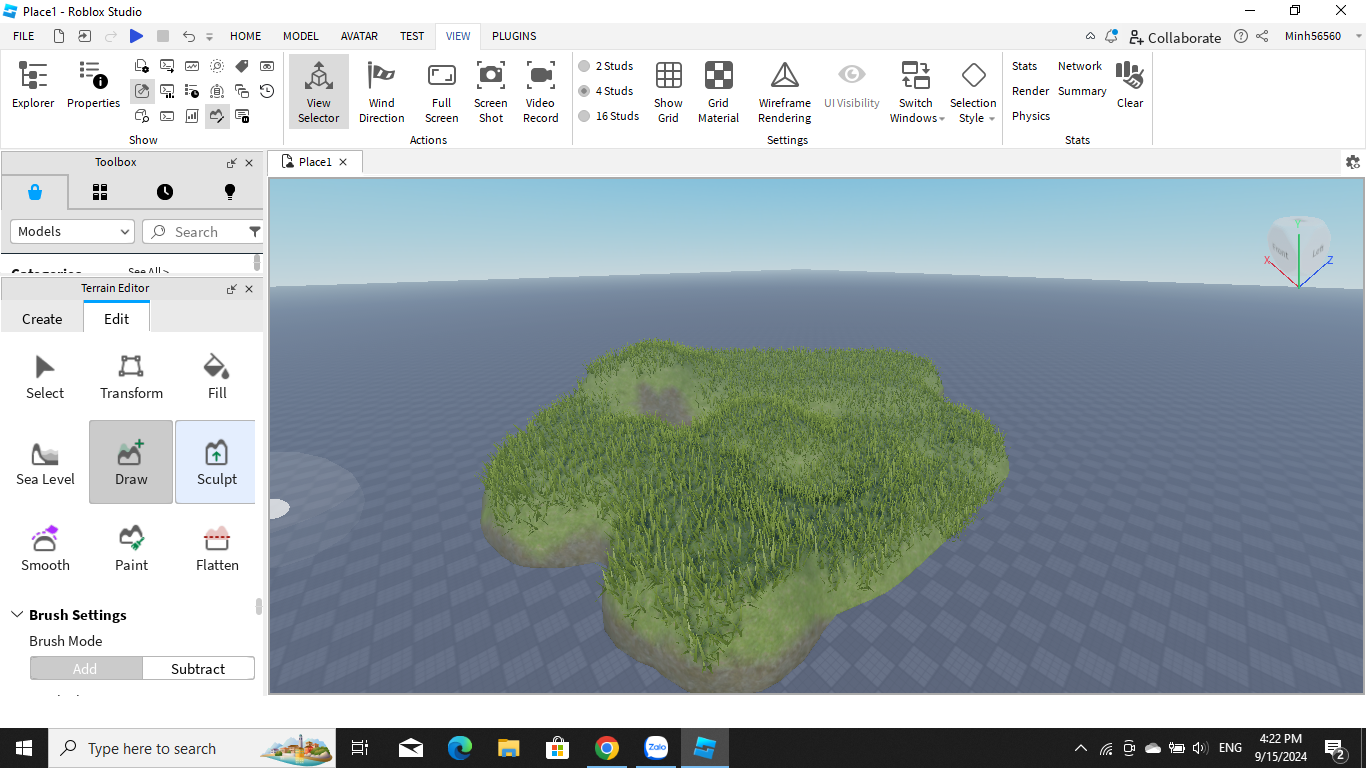This screenshot has width=1366, height=768.
Task: Choose the terrain Paint tool
Action: click(x=131, y=548)
